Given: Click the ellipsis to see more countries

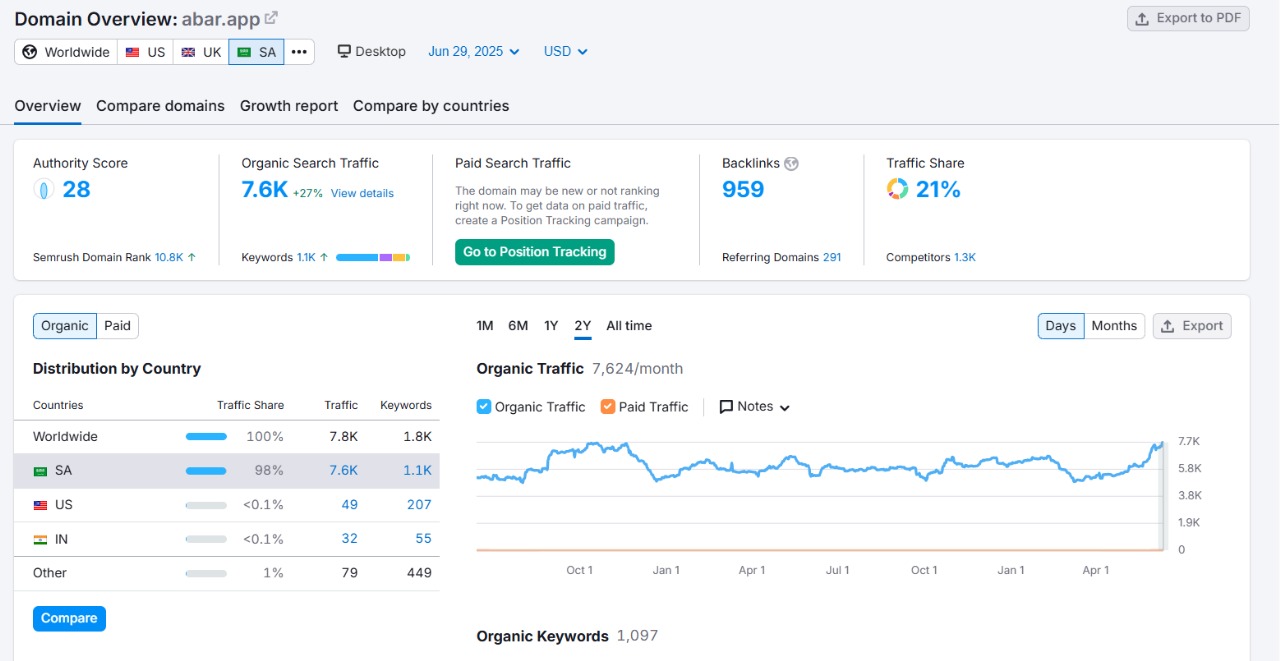Looking at the screenshot, I should pos(299,51).
